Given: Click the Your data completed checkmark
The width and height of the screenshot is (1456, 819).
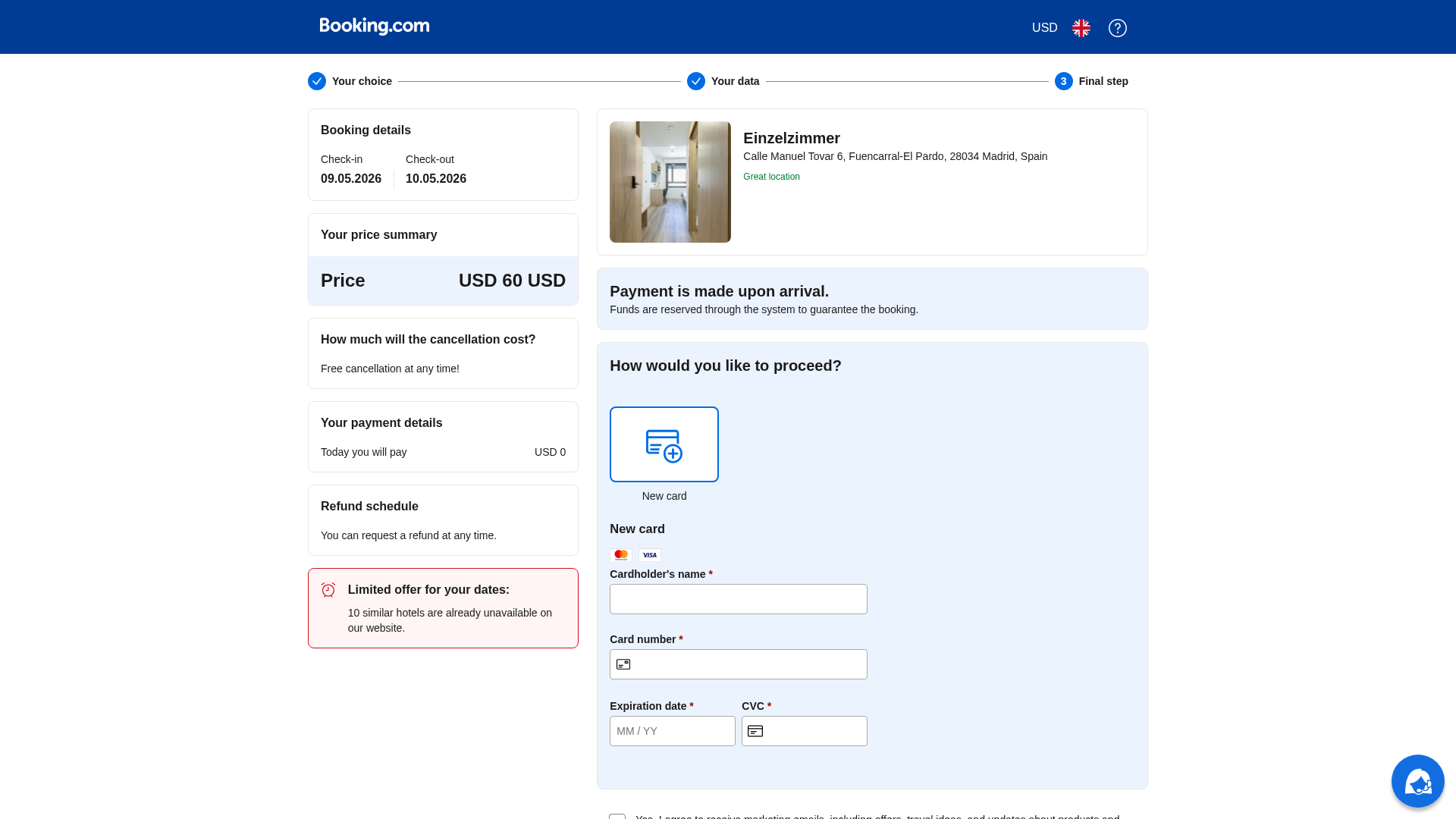Looking at the screenshot, I should tap(695, 81).
